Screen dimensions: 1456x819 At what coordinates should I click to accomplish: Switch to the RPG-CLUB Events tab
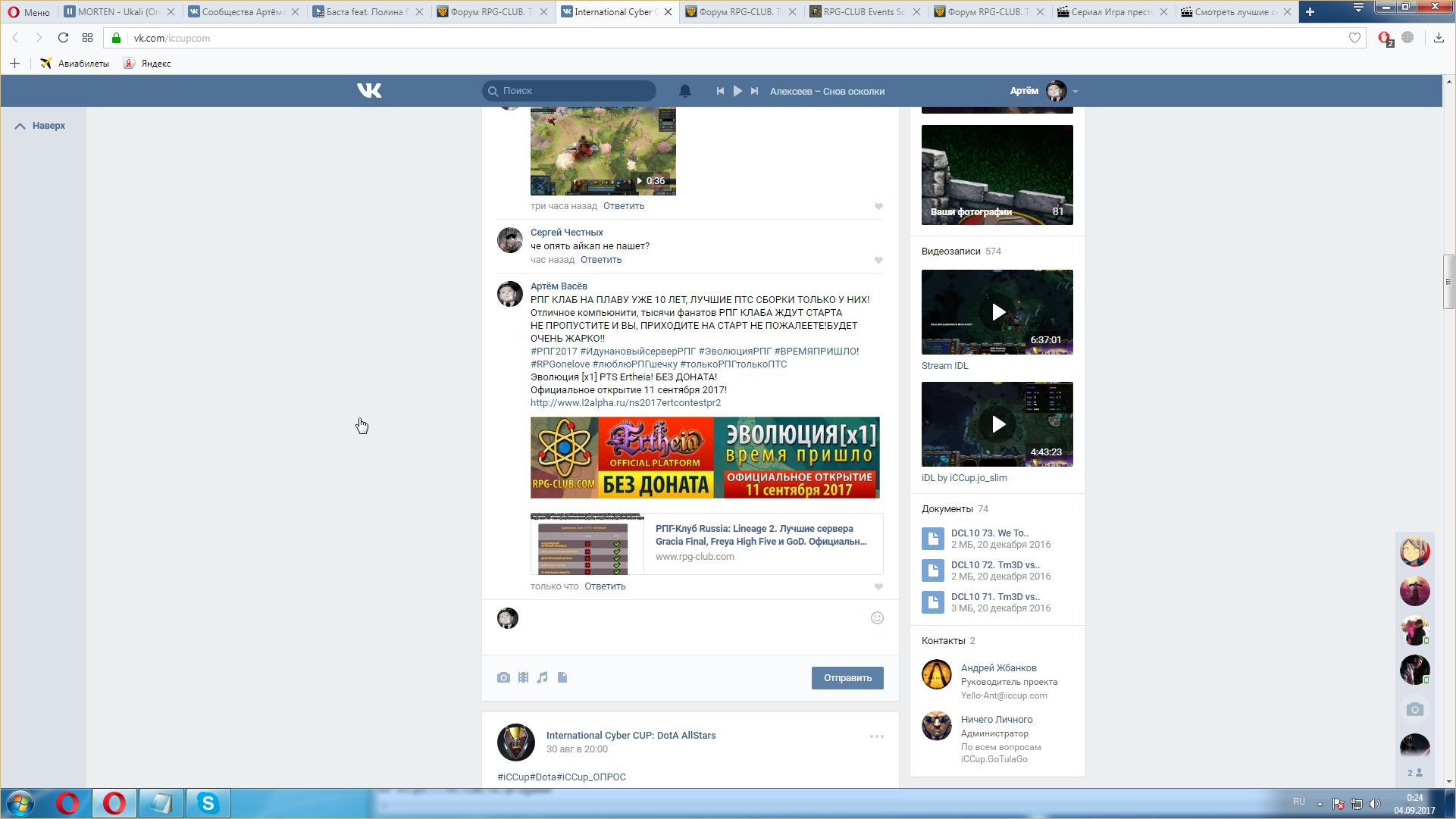point(864,11)
